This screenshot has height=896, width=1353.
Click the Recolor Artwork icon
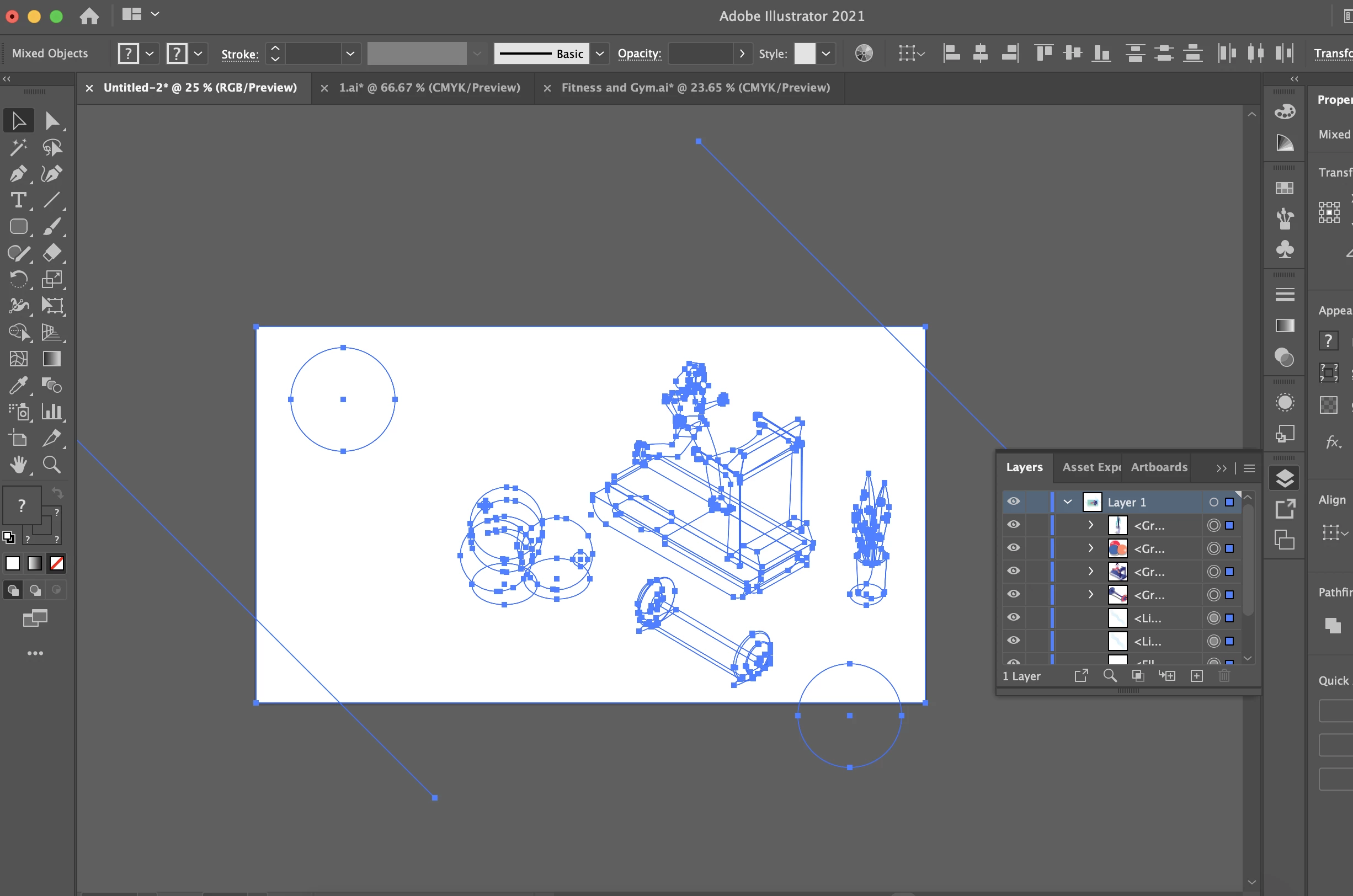(864, 54)
